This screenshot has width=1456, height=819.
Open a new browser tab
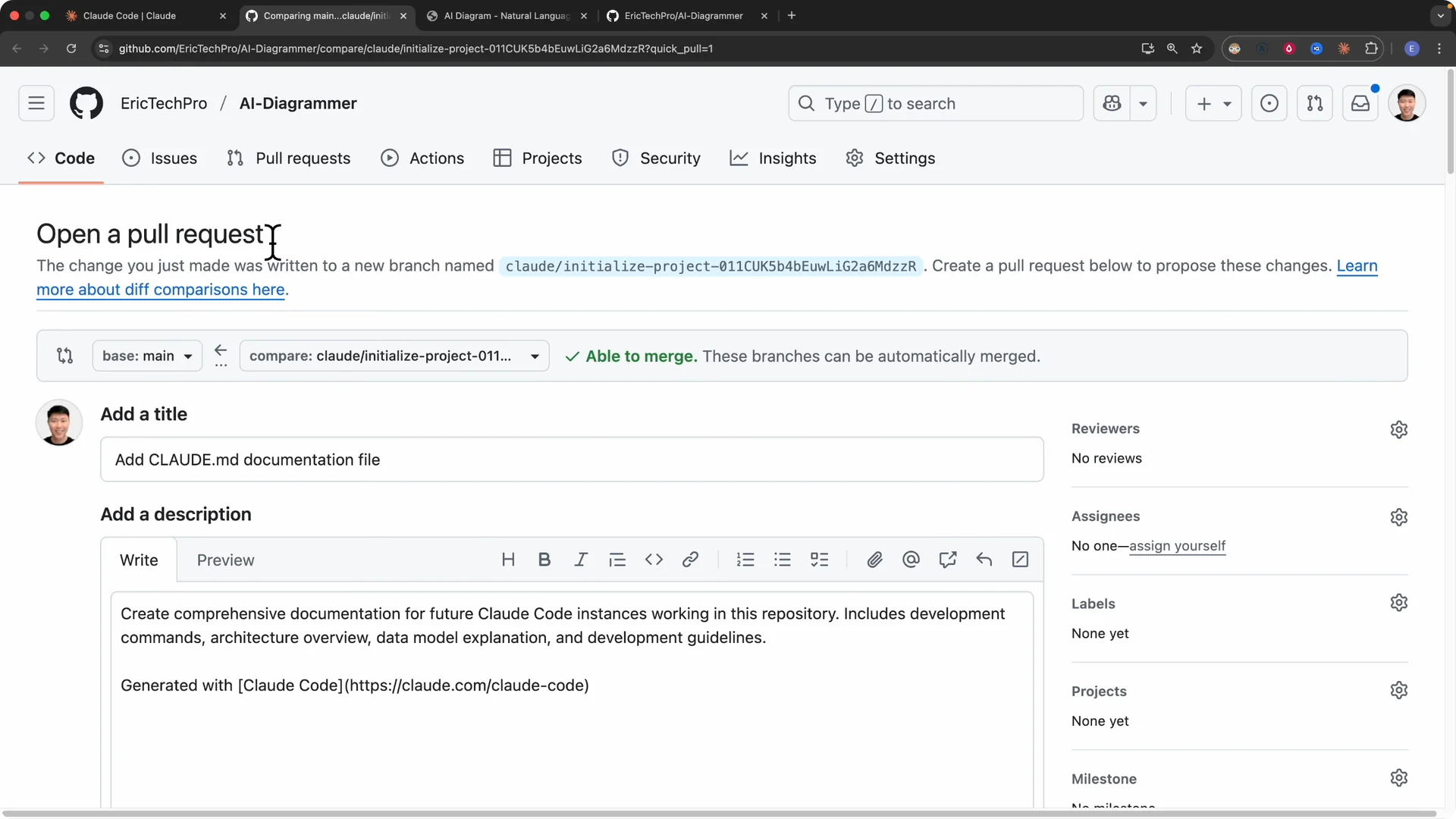tap(792, 15)
